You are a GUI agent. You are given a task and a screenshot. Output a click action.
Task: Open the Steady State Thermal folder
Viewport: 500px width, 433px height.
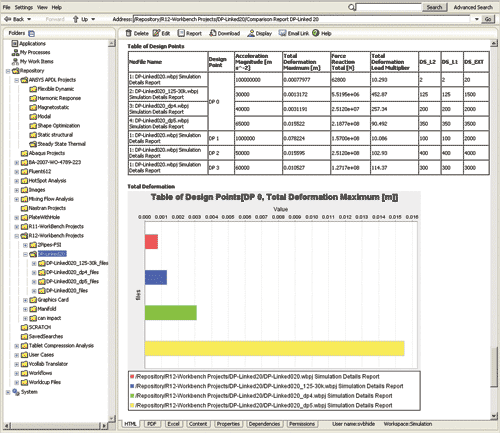[x=57, y=144]
